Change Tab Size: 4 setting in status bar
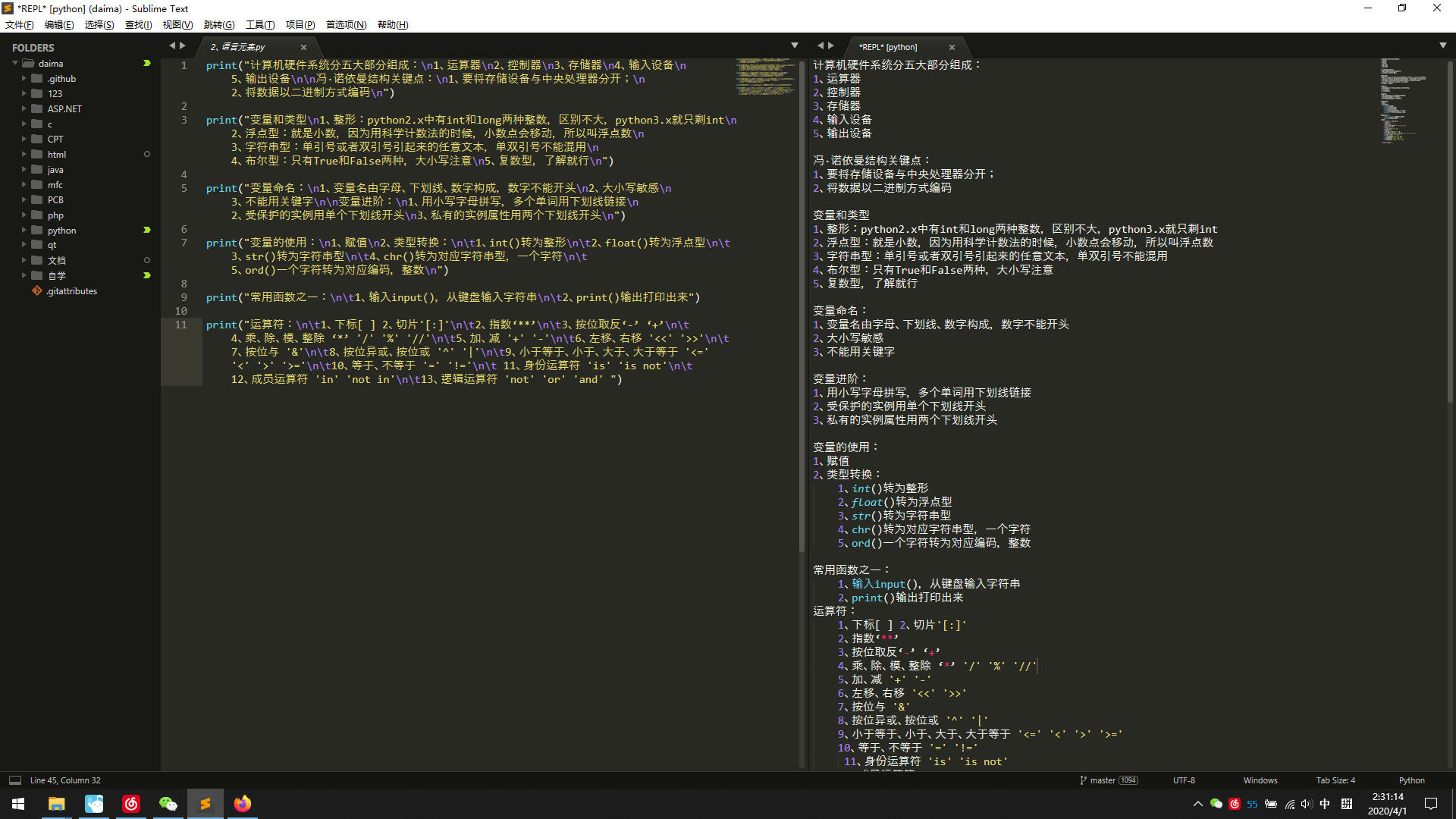This screenshot has width=1456, height=819. tap(1335, 780)
